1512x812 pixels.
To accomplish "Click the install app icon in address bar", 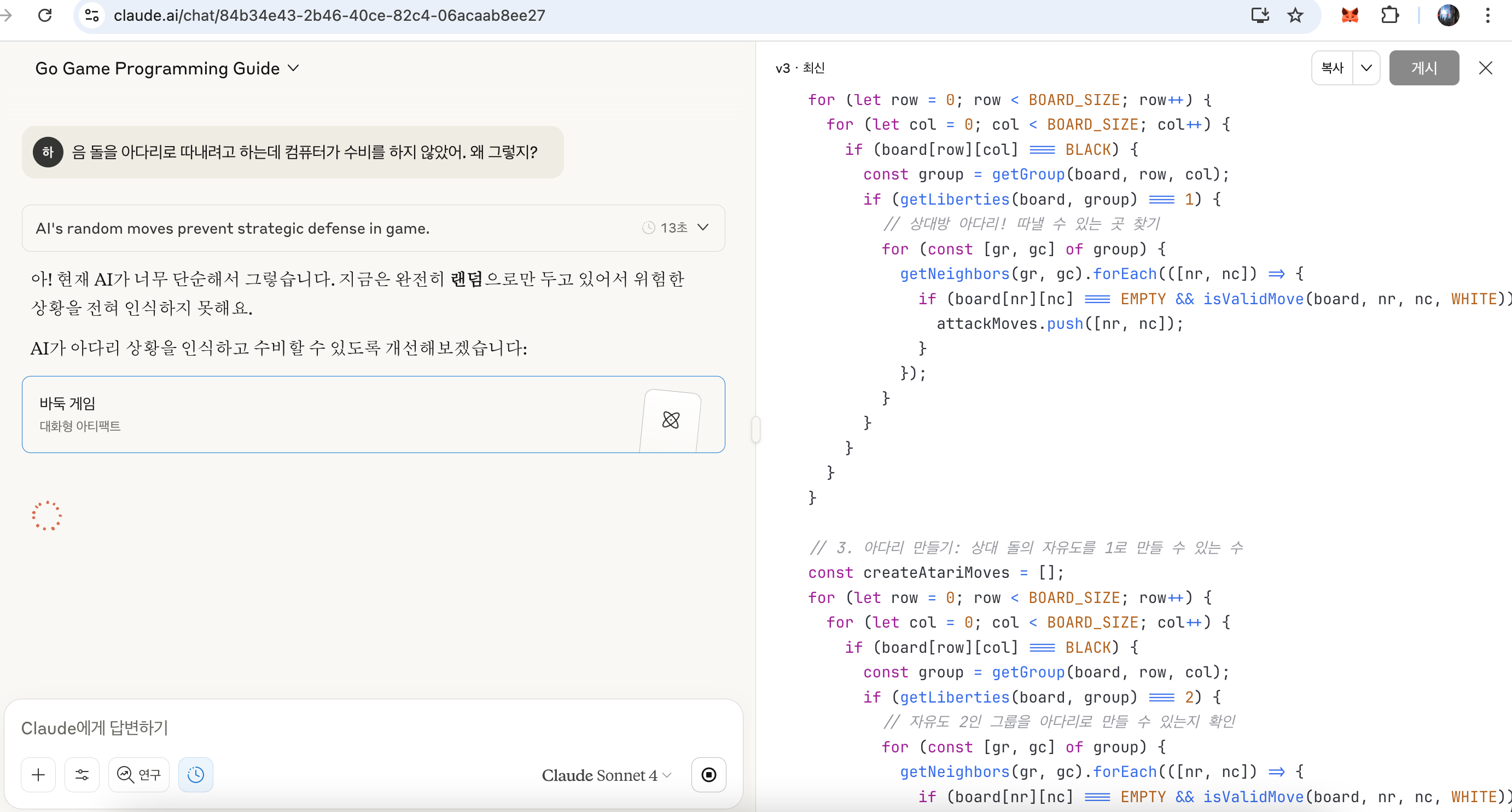I will click(1260, 15).
